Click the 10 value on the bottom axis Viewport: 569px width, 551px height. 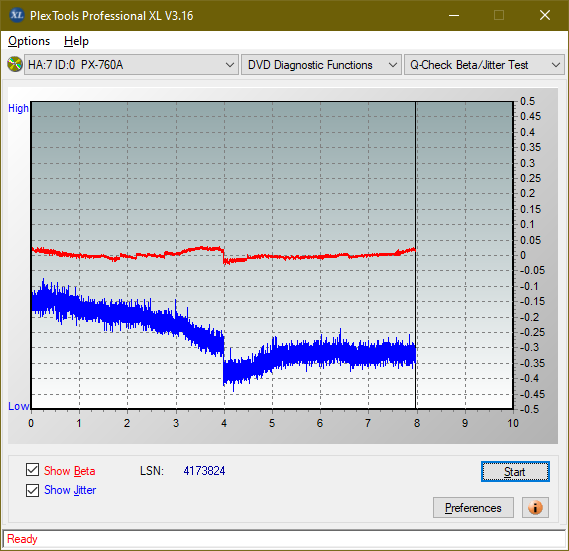tap(513, 423)
